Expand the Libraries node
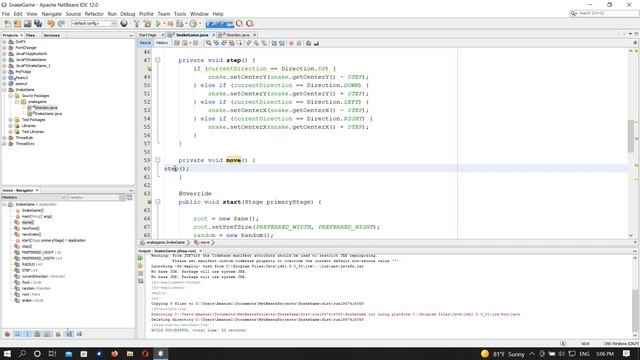 coord(11,126)
